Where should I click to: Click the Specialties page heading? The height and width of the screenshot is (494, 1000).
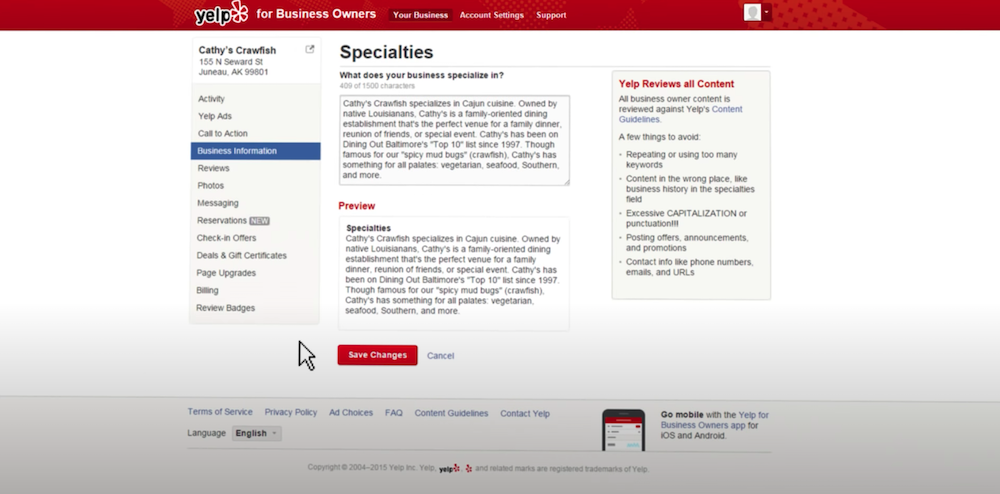tap(386, 52)
